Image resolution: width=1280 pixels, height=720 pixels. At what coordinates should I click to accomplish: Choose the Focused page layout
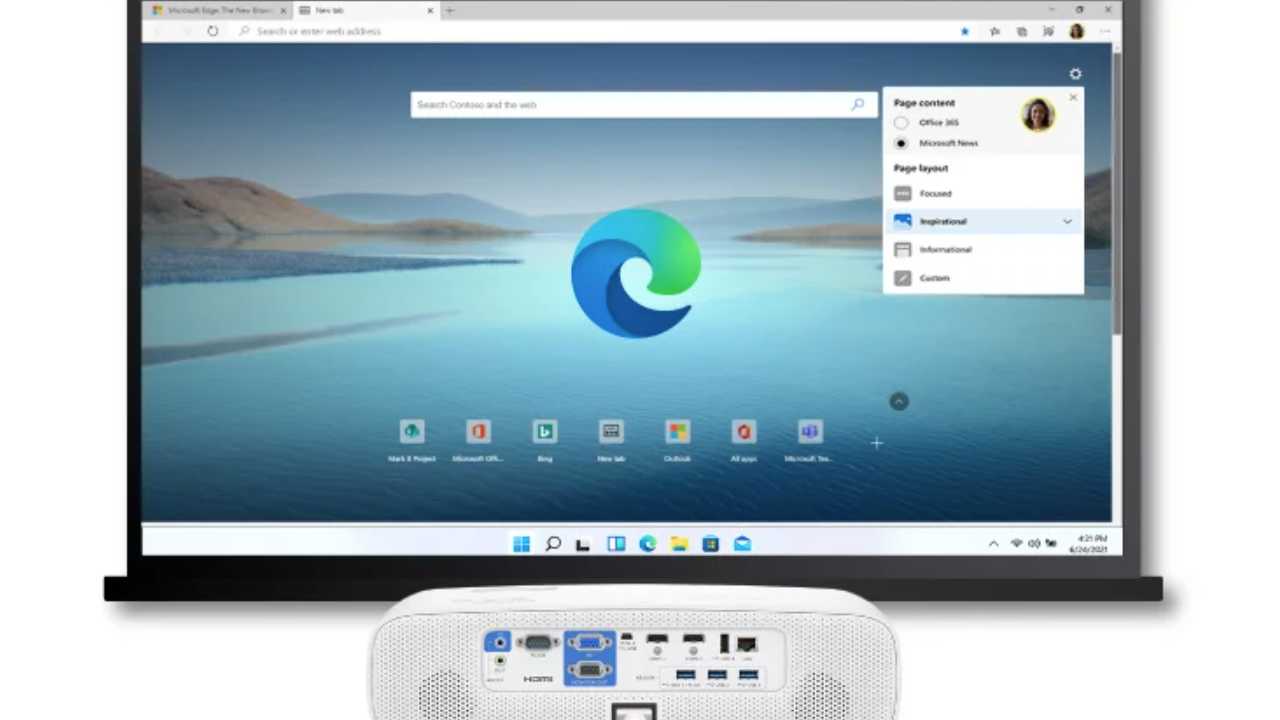(983, 193)
